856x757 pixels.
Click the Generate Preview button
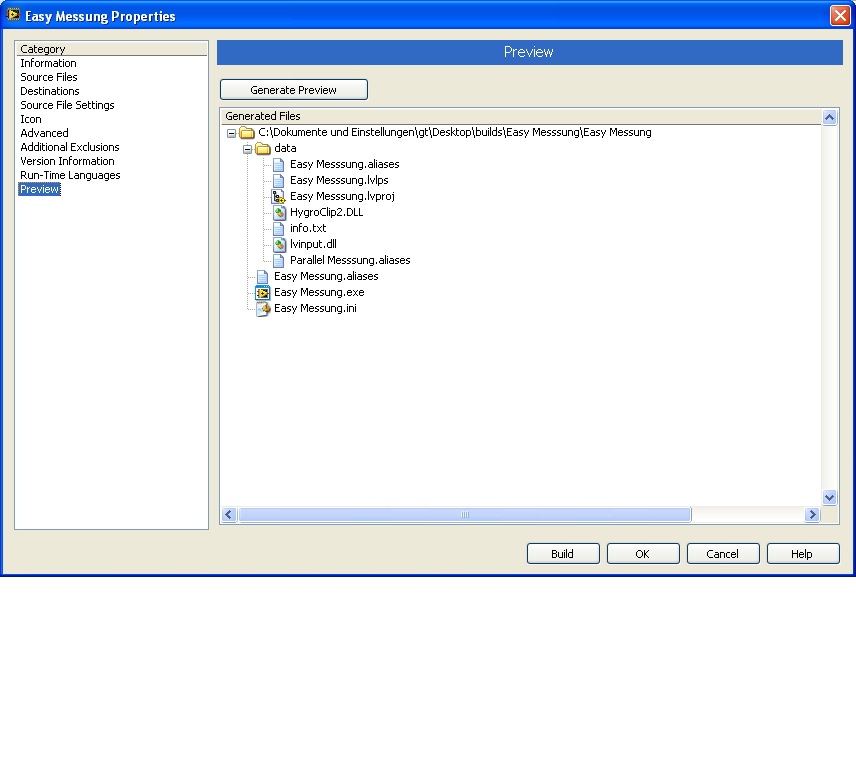(294, 90)
